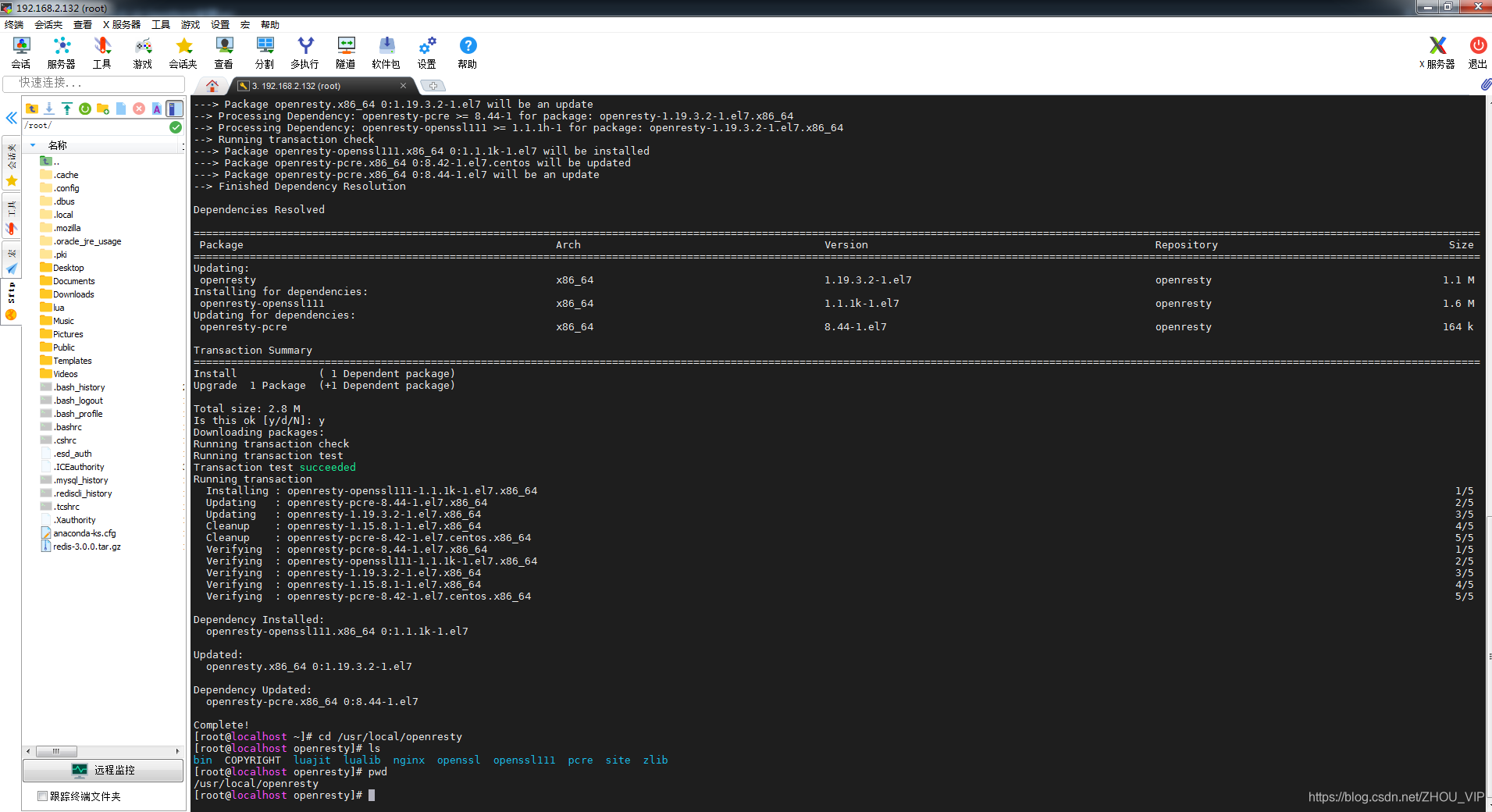This screenshot has height=812, width=1492.
Task: Select the redis-3.0.0.tar.gz file
Action: click(81, 547)
